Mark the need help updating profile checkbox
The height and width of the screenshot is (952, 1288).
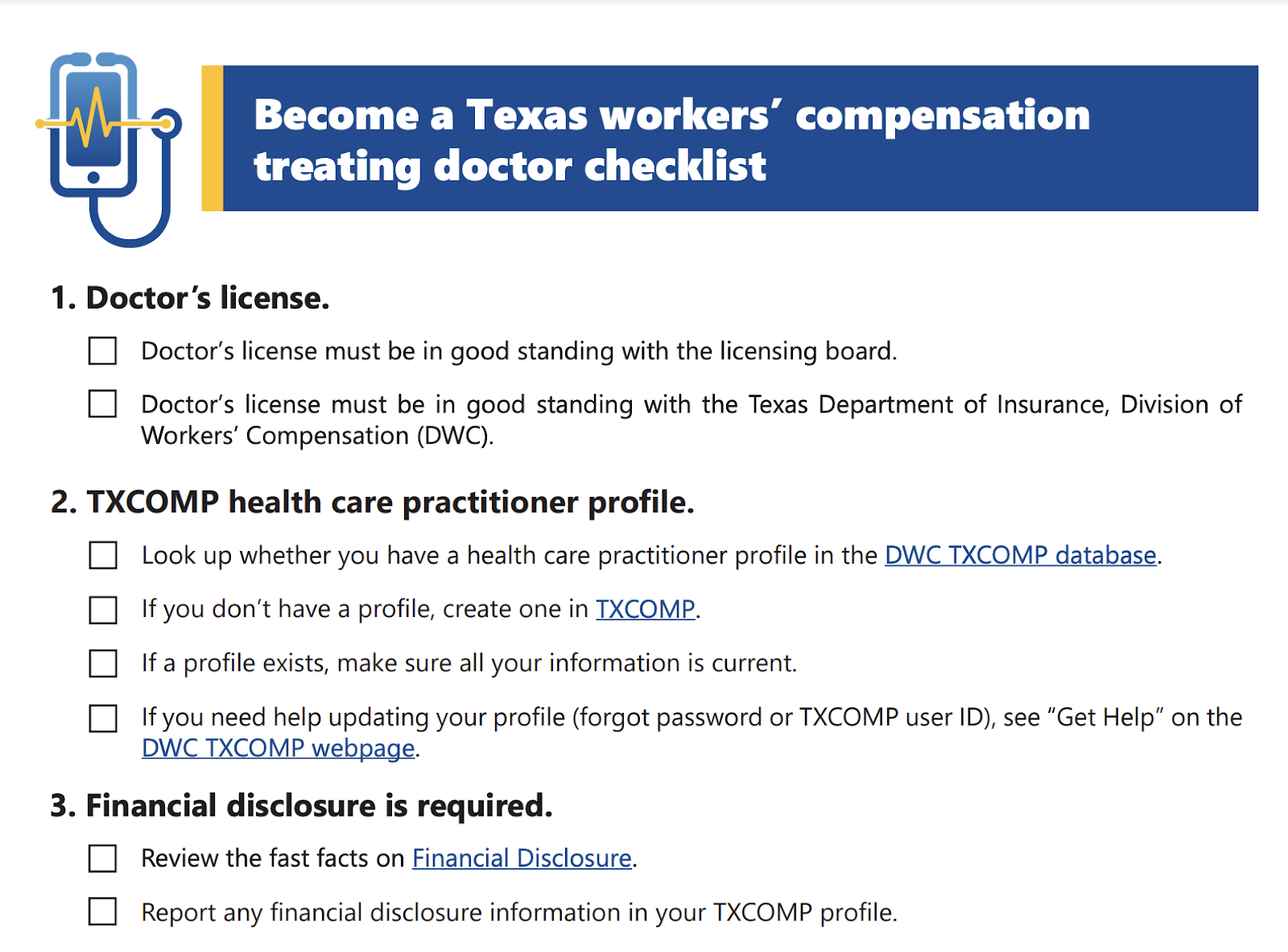point(102,718)
